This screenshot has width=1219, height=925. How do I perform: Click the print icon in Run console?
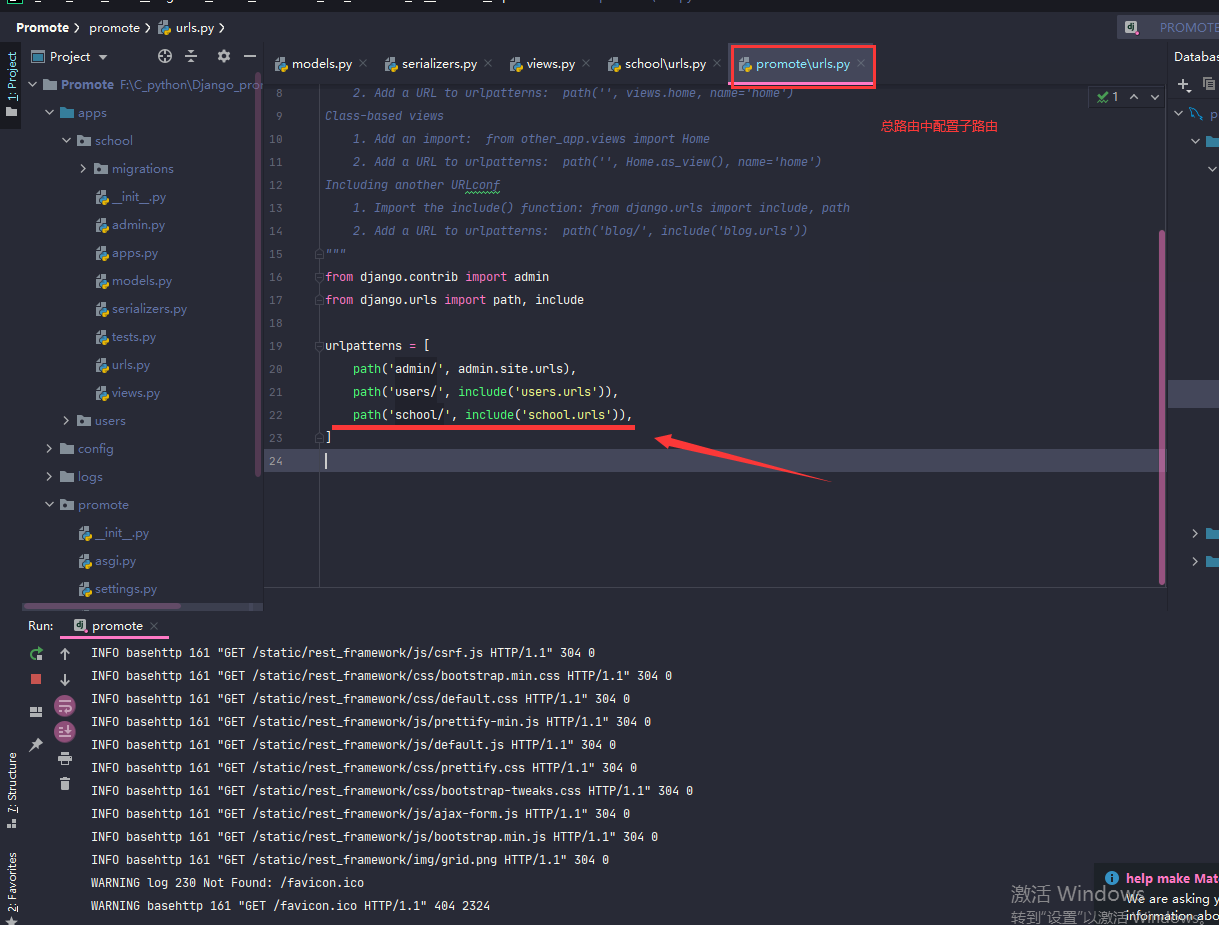click(65, 758)
